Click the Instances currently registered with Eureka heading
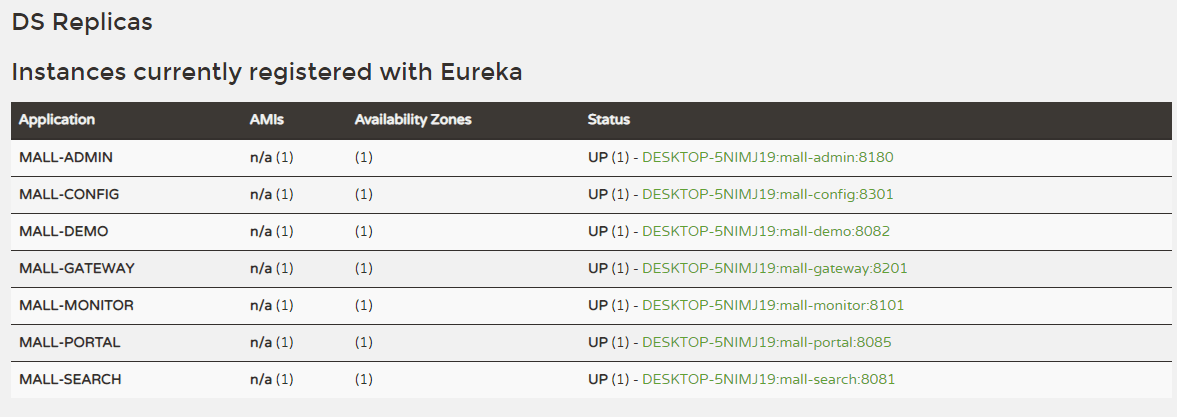 tap(267, 72)
